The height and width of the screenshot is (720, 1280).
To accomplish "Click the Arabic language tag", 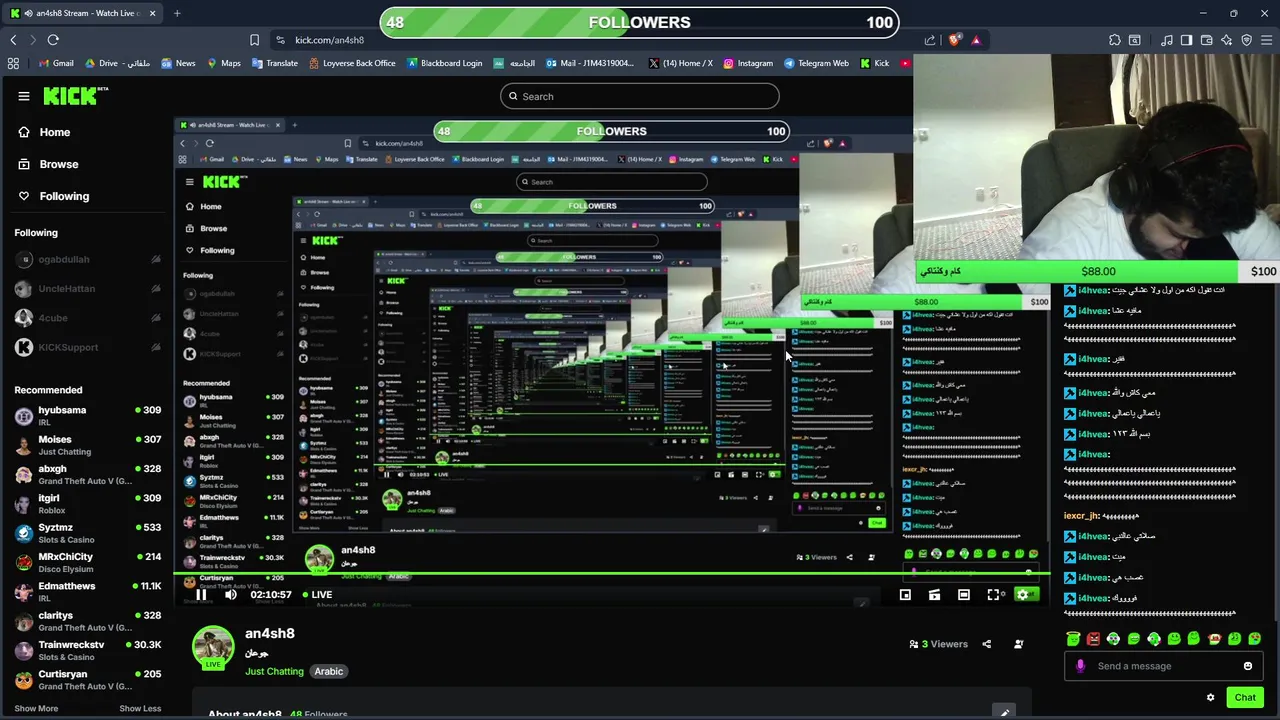I will point(329,671).
